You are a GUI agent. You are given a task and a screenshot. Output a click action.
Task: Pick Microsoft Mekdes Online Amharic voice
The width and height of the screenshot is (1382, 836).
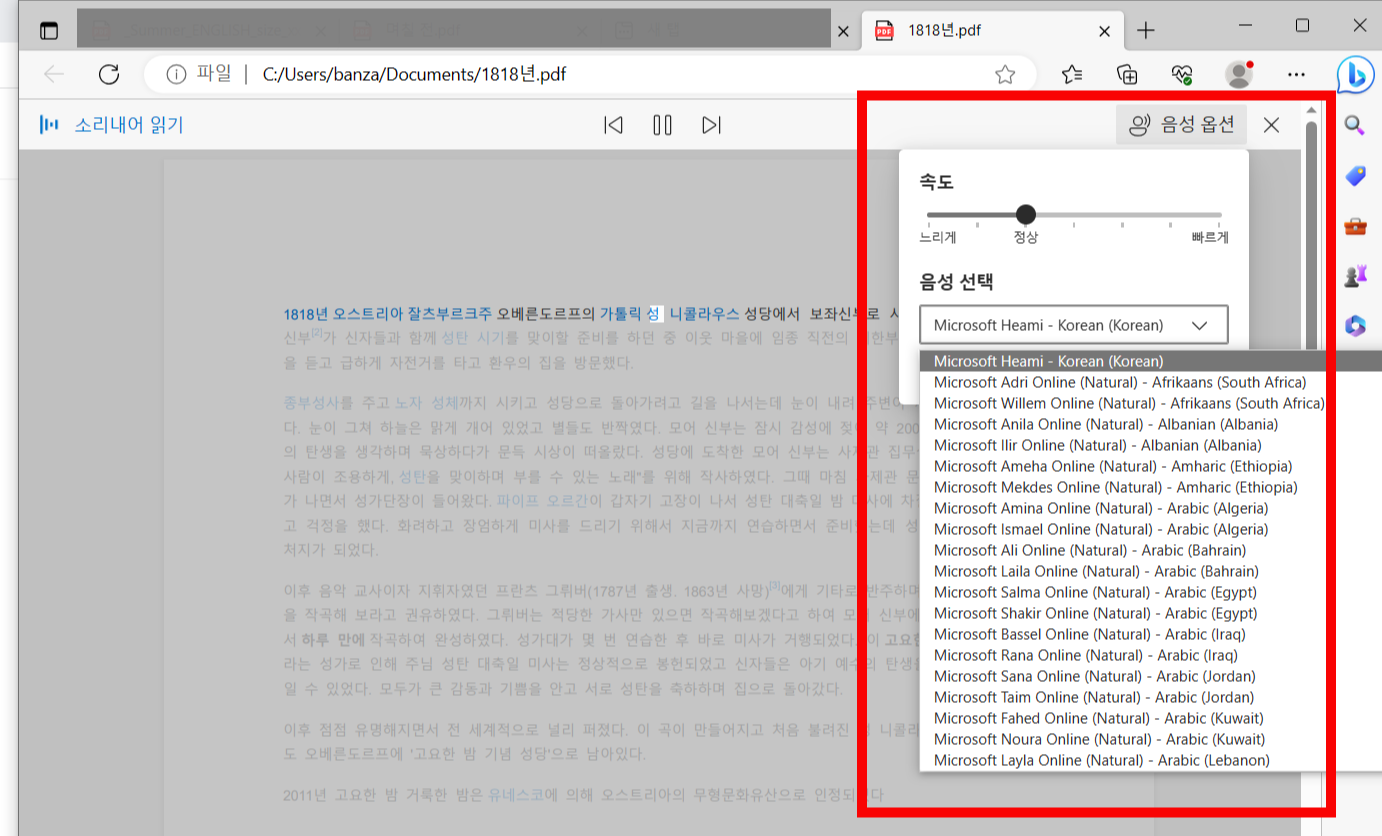[x=1150, y=487]
